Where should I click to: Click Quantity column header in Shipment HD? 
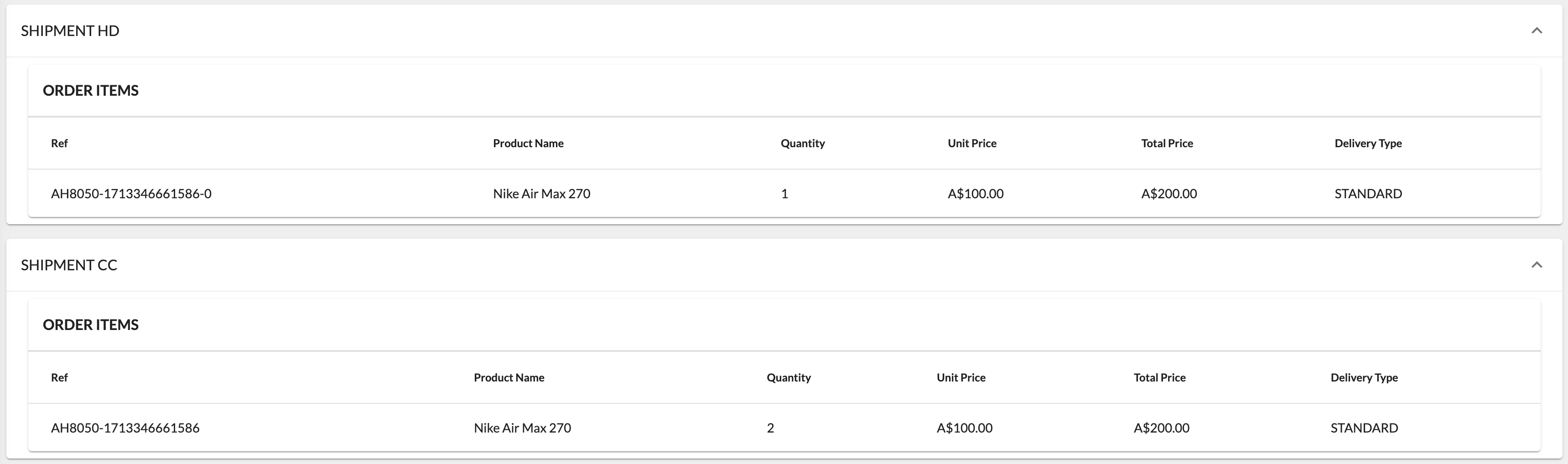tap(802, 143)
